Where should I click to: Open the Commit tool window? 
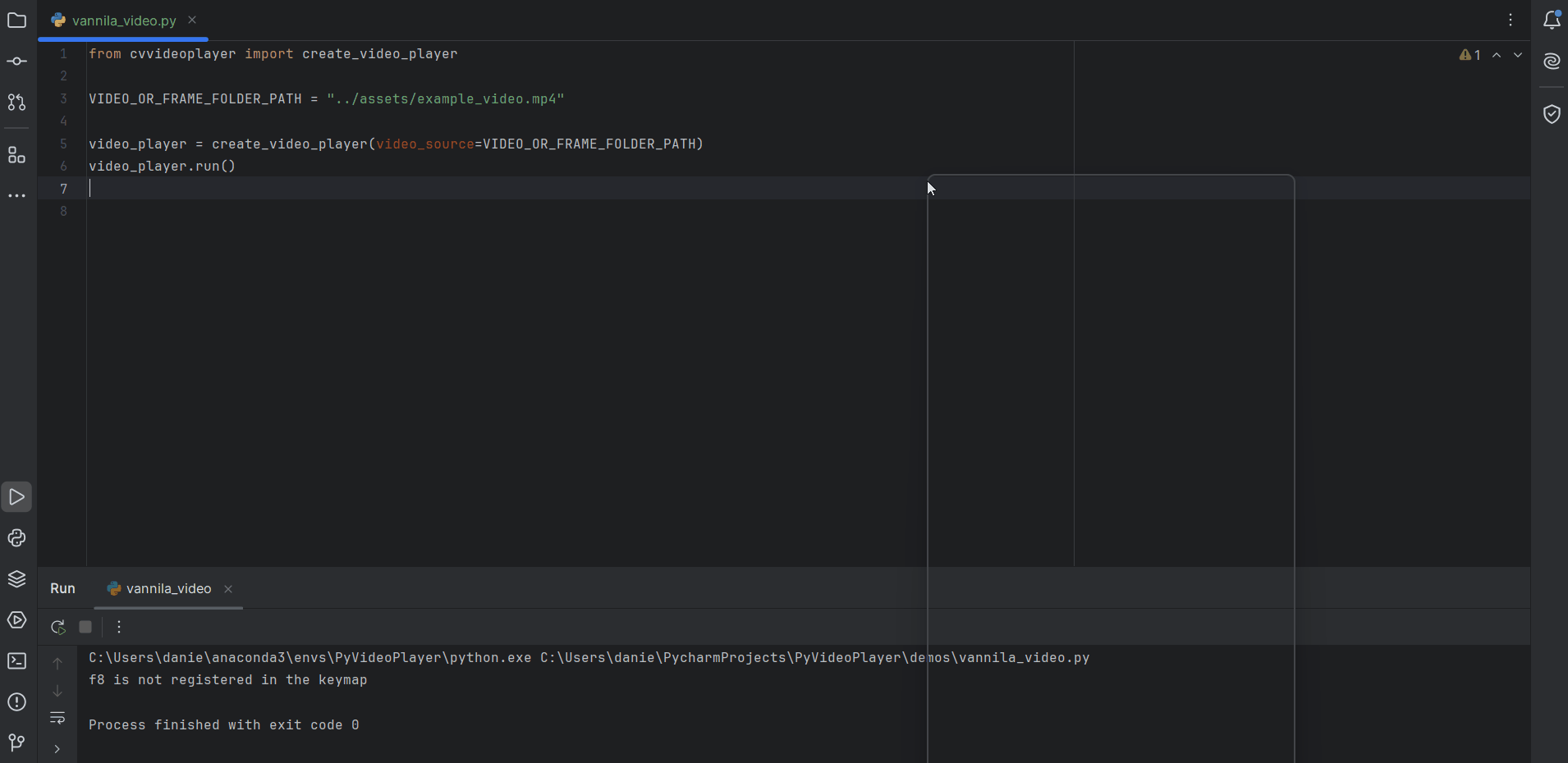[16, 62]
